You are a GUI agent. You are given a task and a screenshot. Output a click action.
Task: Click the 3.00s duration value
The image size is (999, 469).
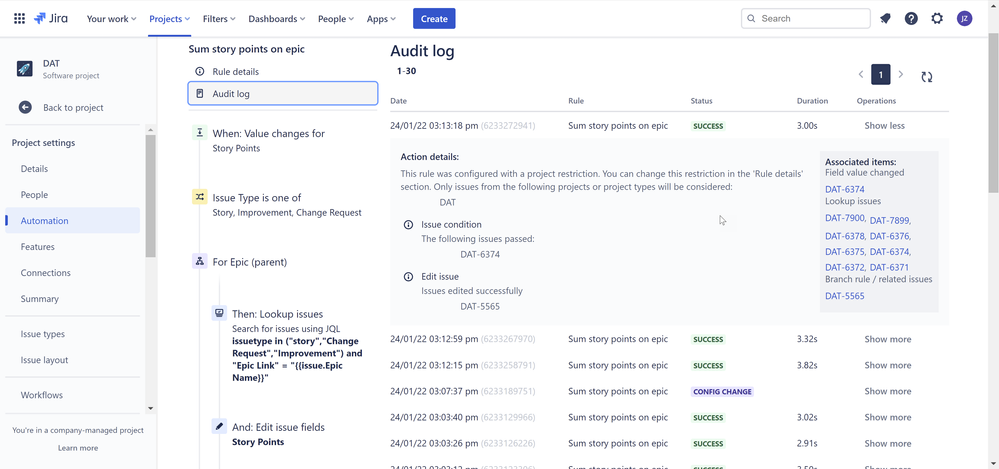point(807,126)
